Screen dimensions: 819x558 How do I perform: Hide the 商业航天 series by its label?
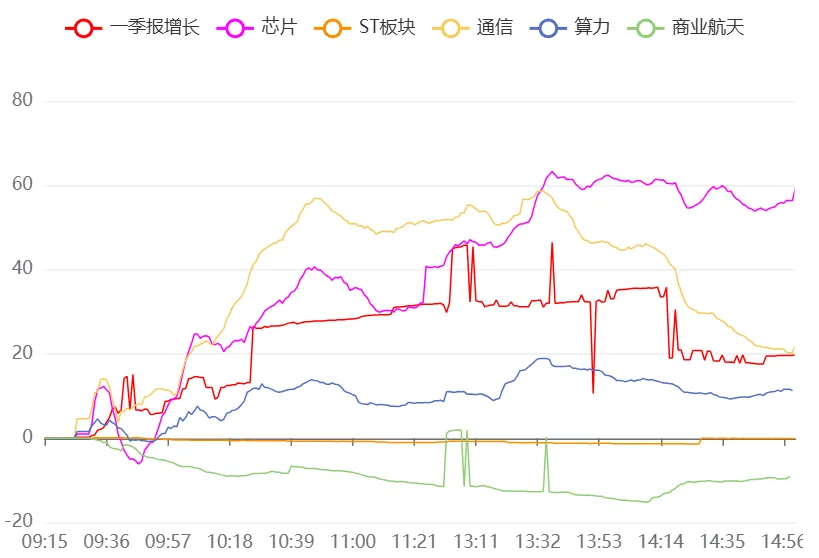pyautogui.click(x=708, y=27)
